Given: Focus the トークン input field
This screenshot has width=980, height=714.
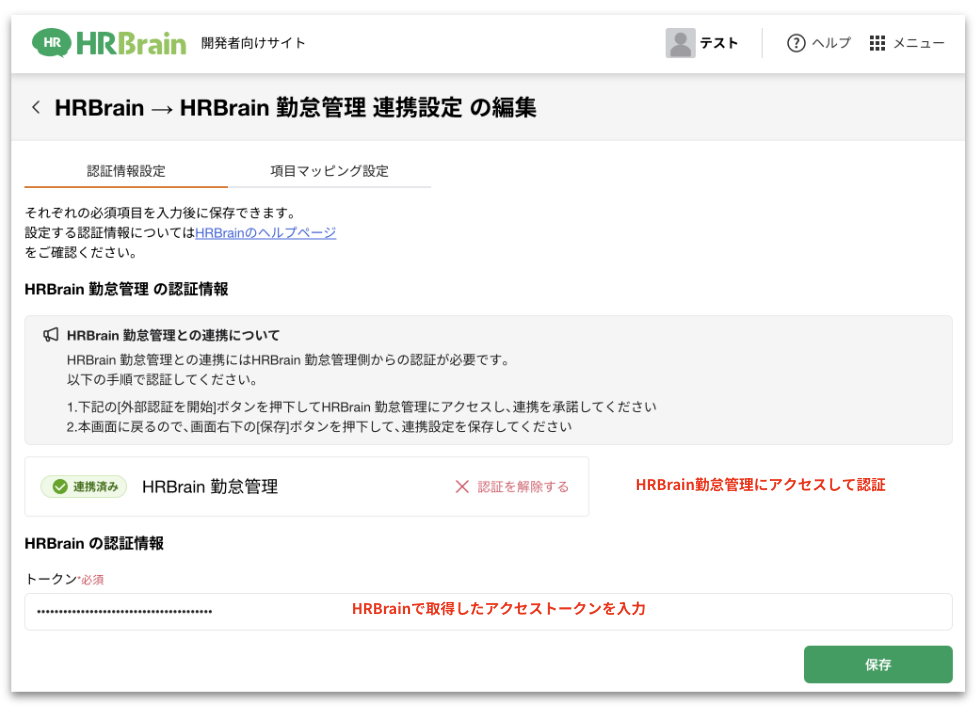Looking at the screenshot, I should (488, 611).
